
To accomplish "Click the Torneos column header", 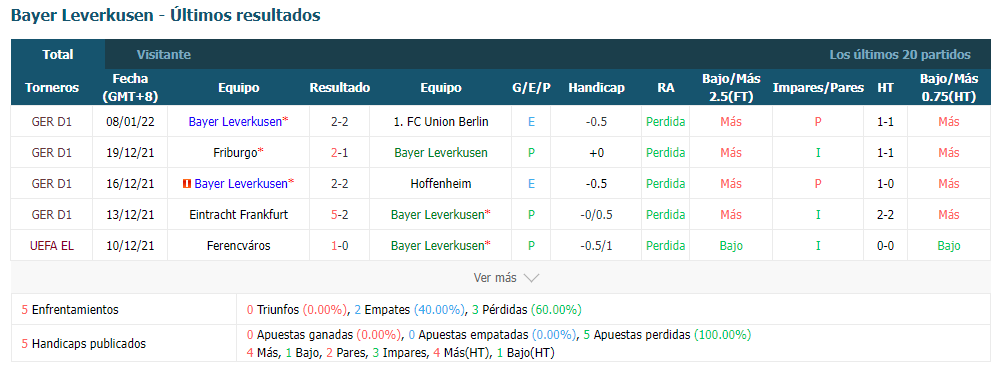I will (x=52, y=88).
